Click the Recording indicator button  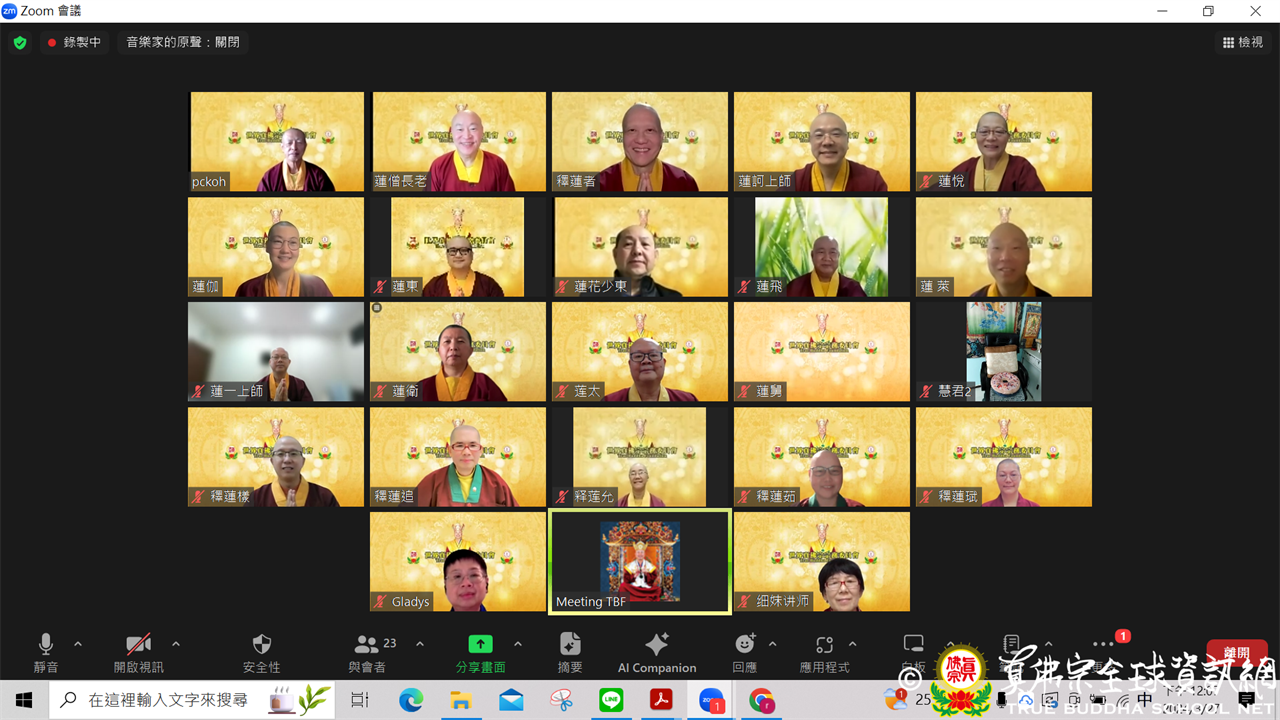75,42
